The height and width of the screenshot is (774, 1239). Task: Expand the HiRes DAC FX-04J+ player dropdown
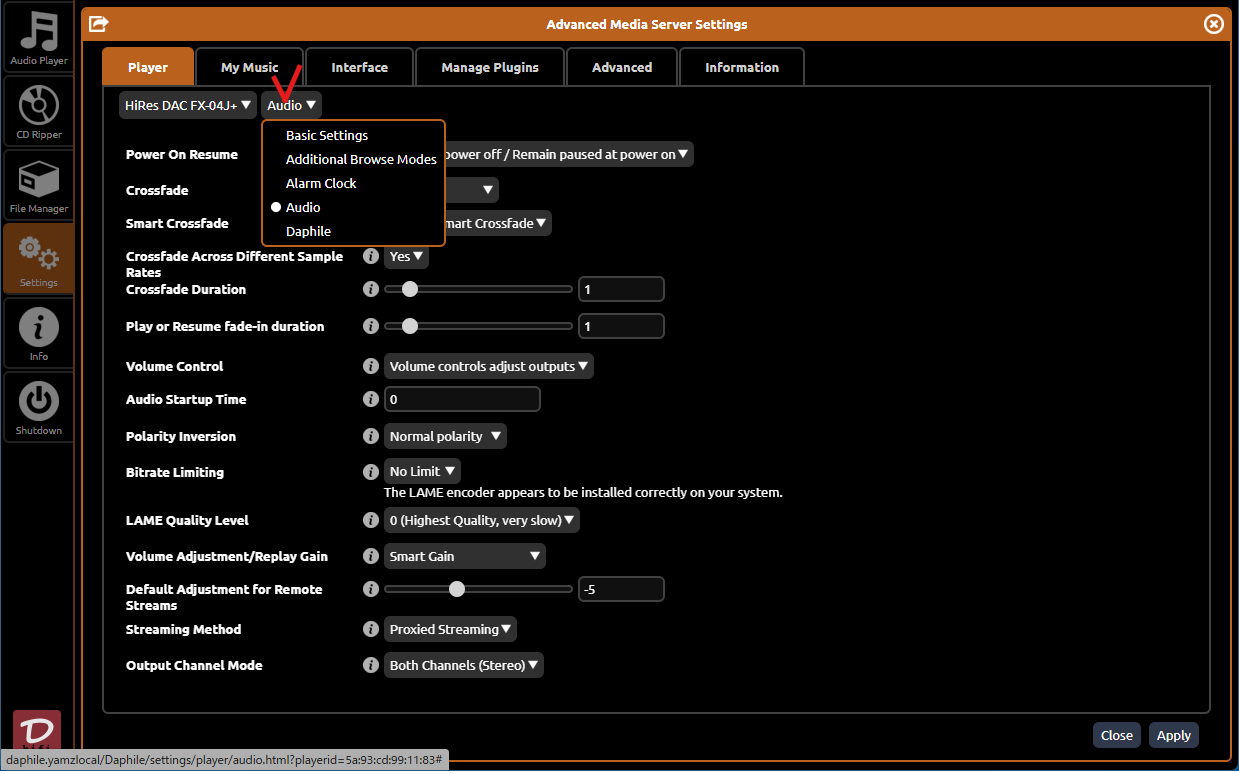187,105
